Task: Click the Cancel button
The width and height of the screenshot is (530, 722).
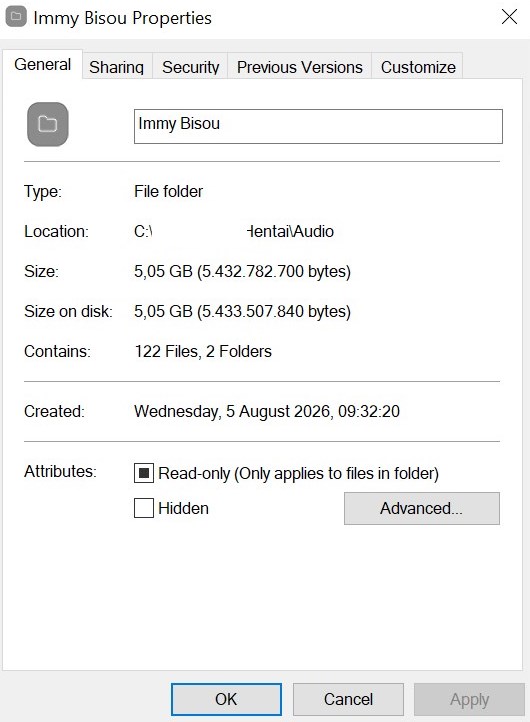Action: click(348, 699)
